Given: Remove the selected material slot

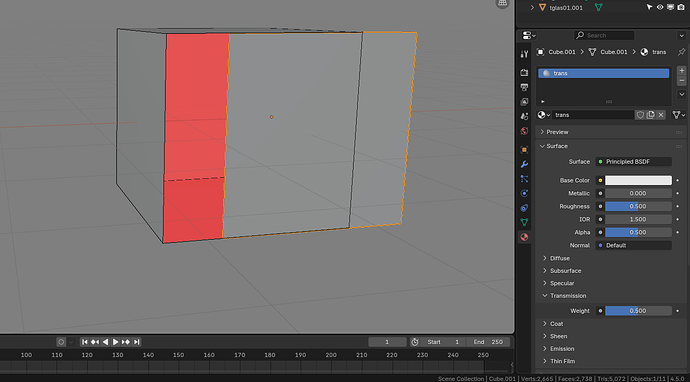Looking at the screenshot, I should (682, 81).
